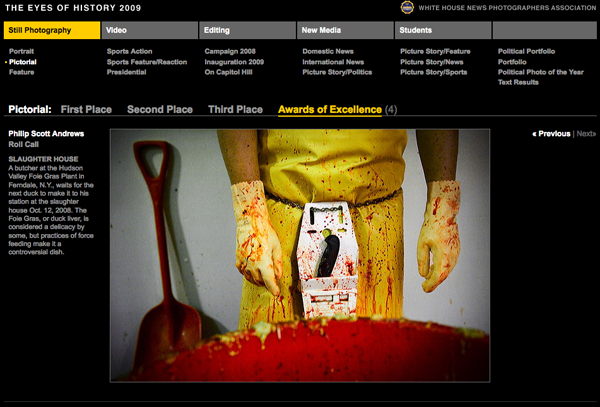600x407 pixels.
Task: Go to the Previous photo
Action: pos(552,133)
